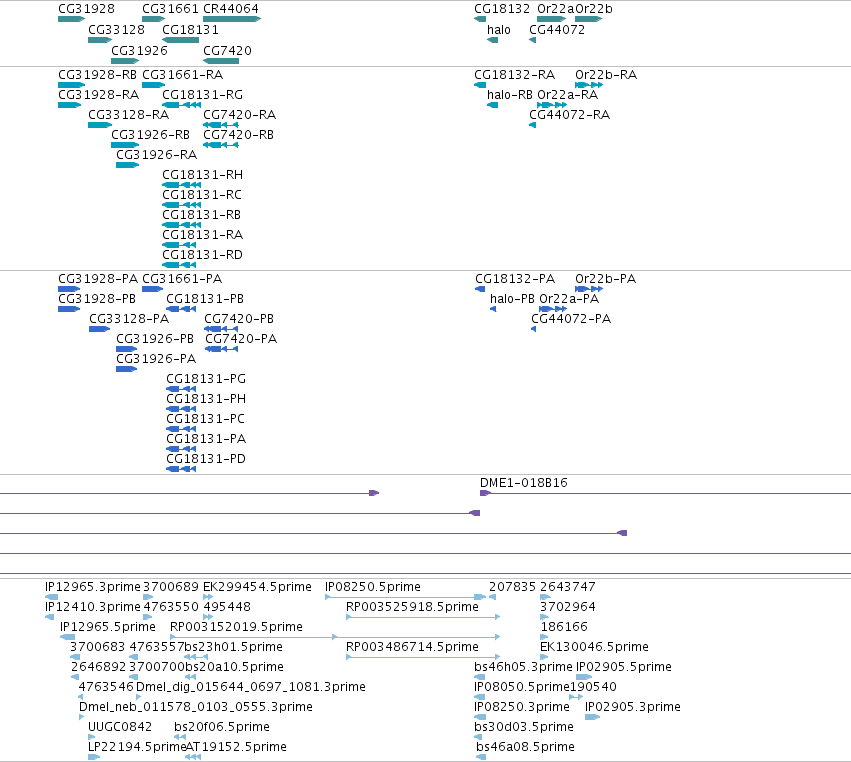Click EST Dmel_dig_015644_0697_1081.3prime
This screenshot has height=762, width=851.
click(x=251, y=687)
